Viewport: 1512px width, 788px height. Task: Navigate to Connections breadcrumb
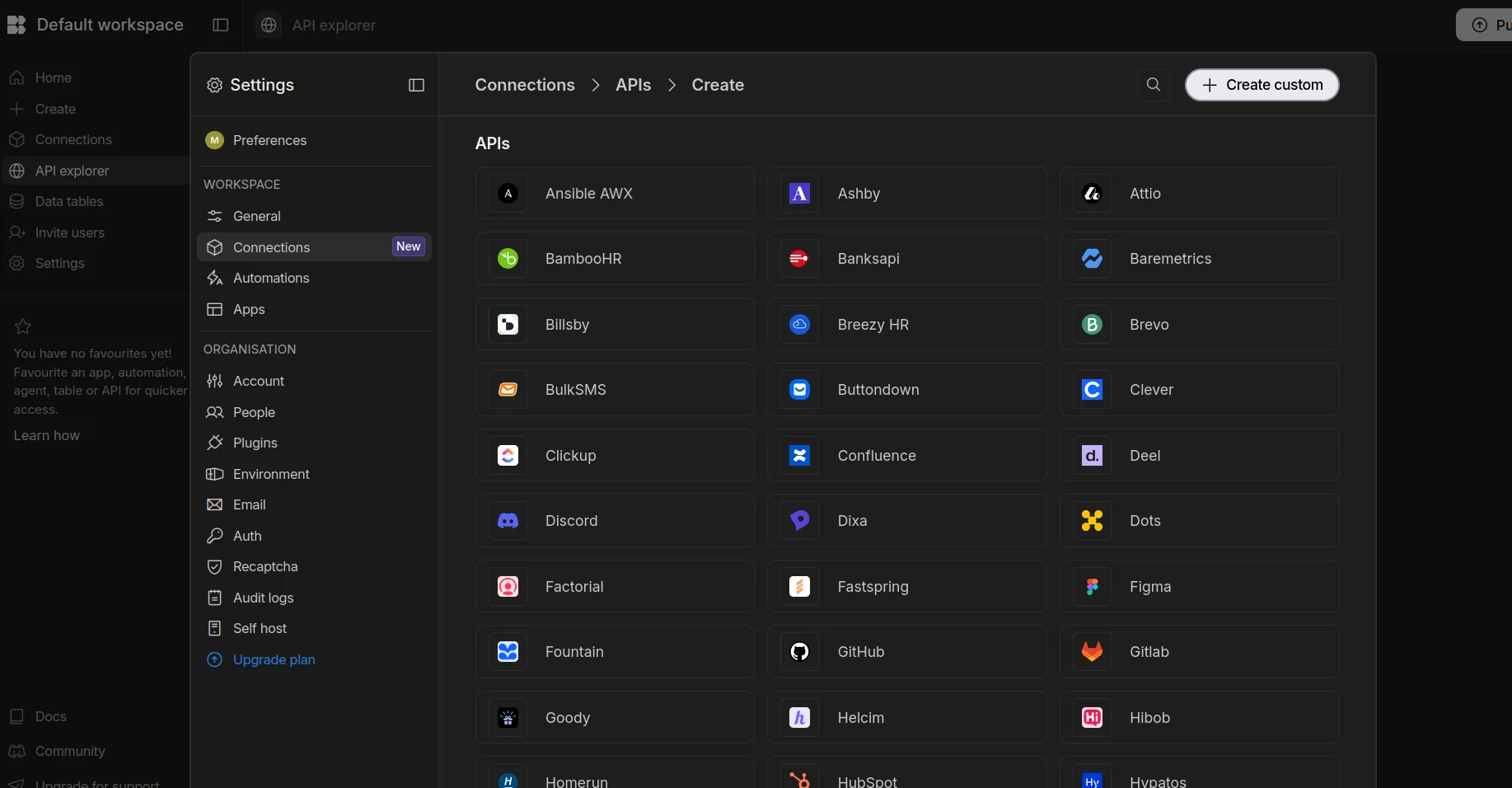[x=525, y=85]
